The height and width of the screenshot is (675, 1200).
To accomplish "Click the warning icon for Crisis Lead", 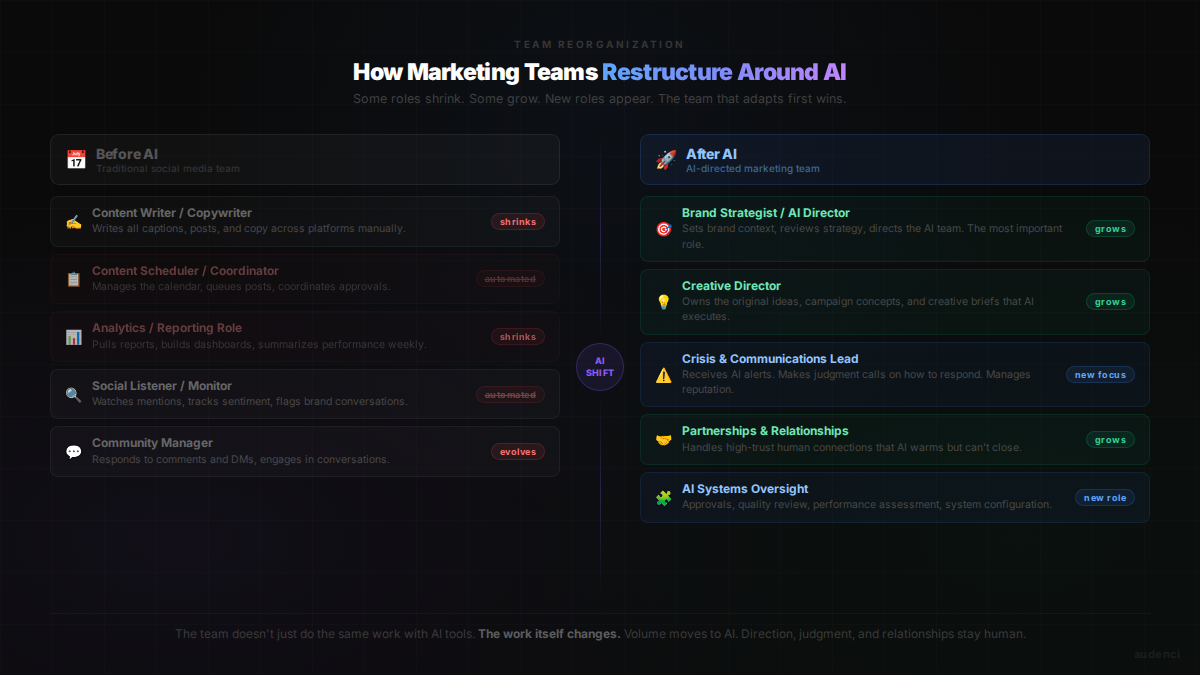I will pyautogui.click(x=663, y=375).
